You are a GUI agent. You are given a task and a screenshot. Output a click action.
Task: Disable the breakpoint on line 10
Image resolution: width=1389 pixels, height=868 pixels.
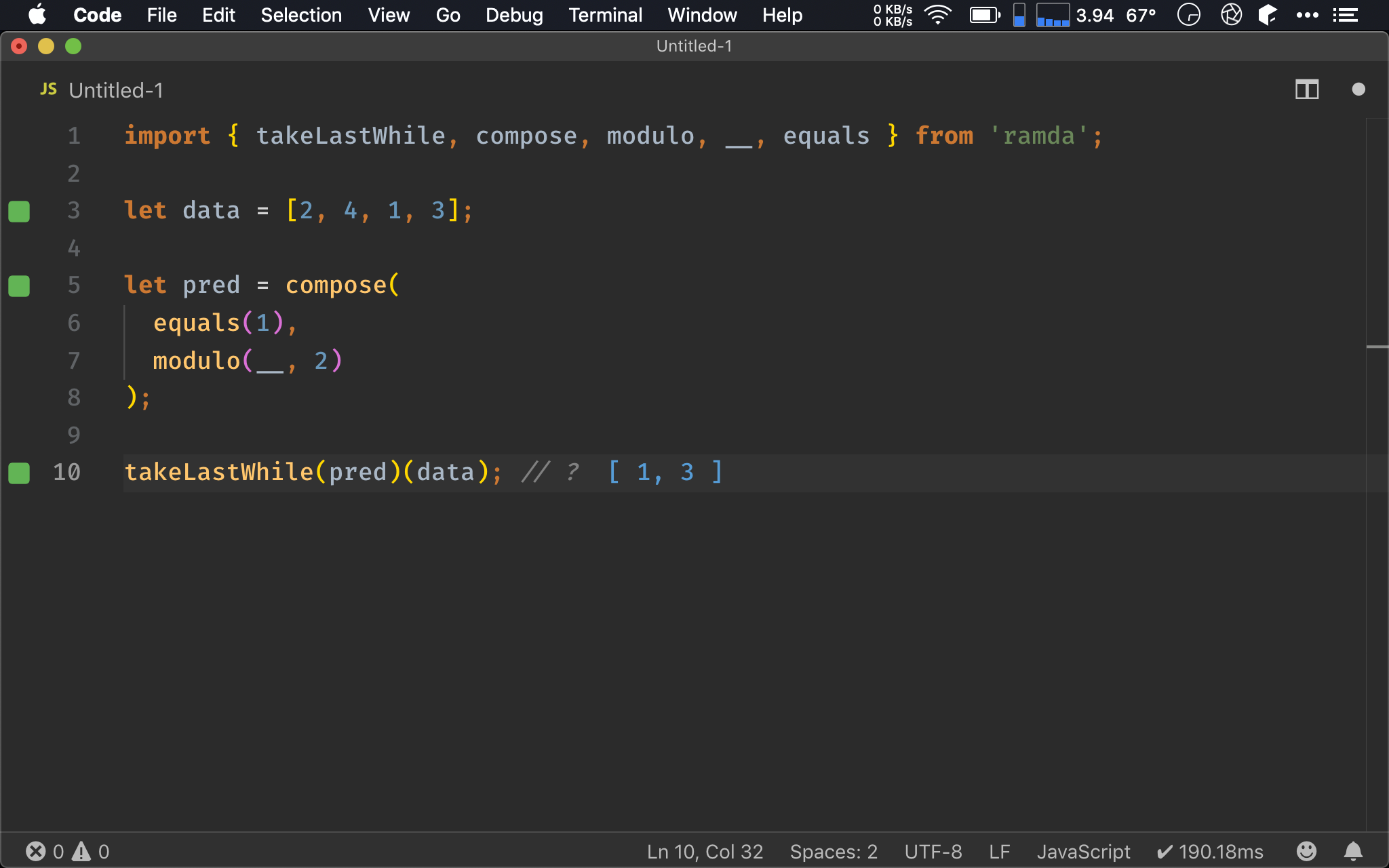click(19, 472)
